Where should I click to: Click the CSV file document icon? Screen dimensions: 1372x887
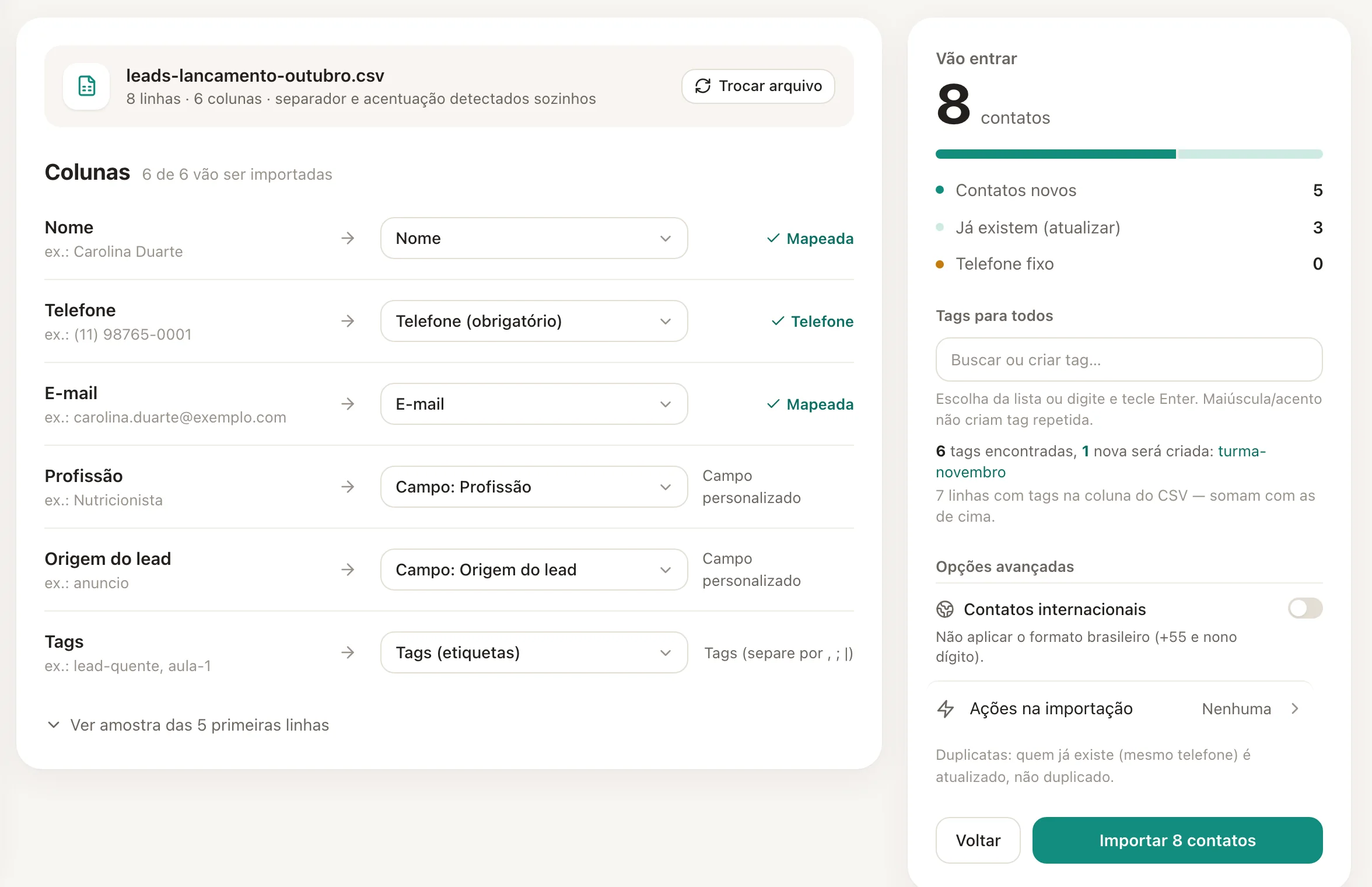[x=86, y=86]
